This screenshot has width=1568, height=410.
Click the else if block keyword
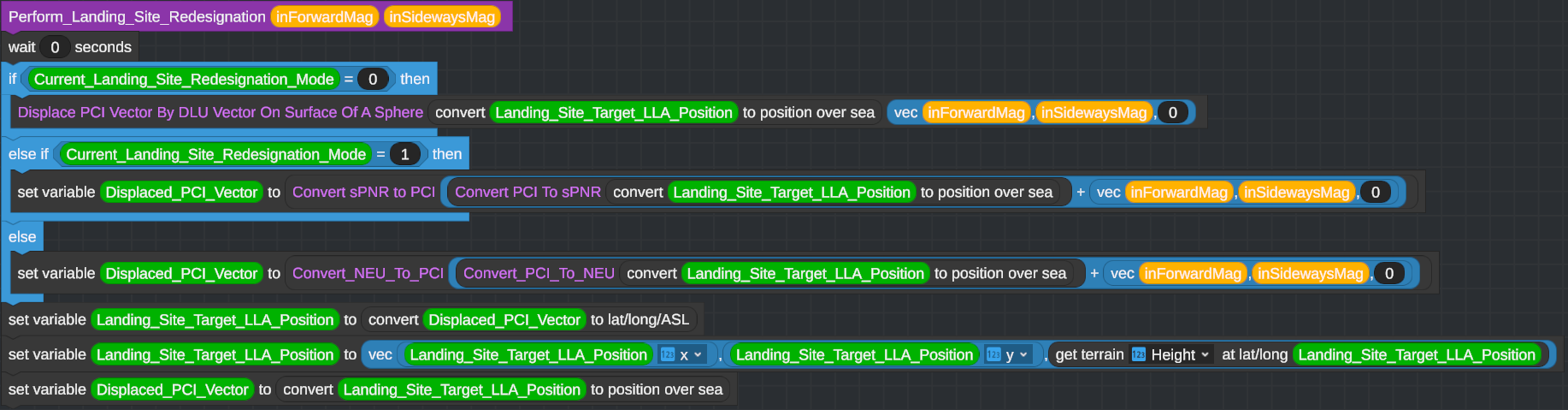28,154
